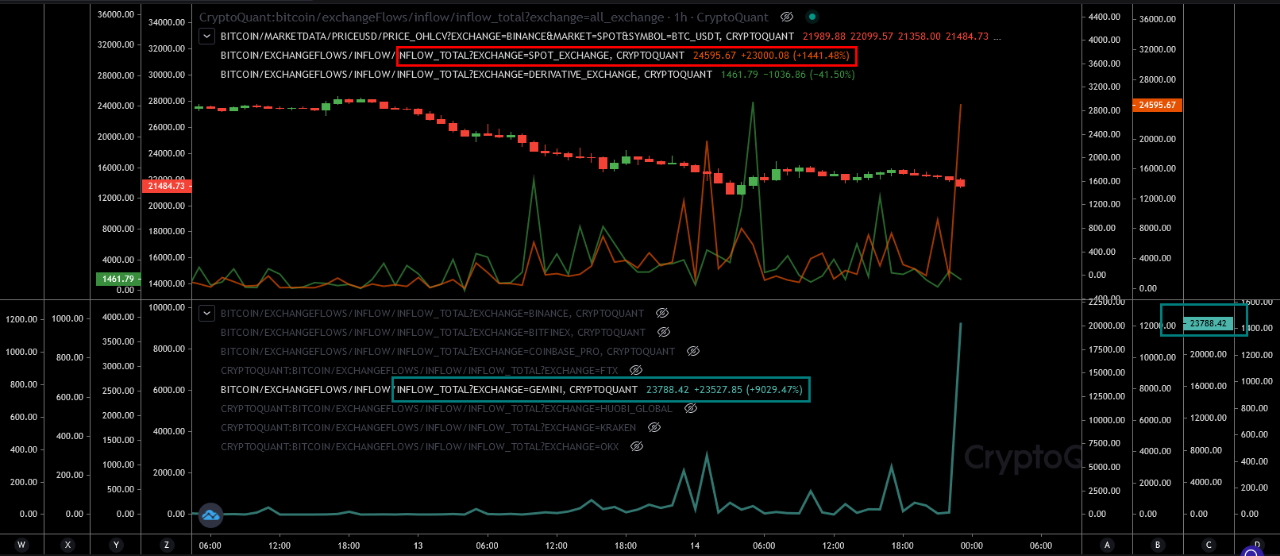Image resolution: width=1280 pixels, height=556 pixels.
Task: Select the Z price scale label
Action: 165,545
